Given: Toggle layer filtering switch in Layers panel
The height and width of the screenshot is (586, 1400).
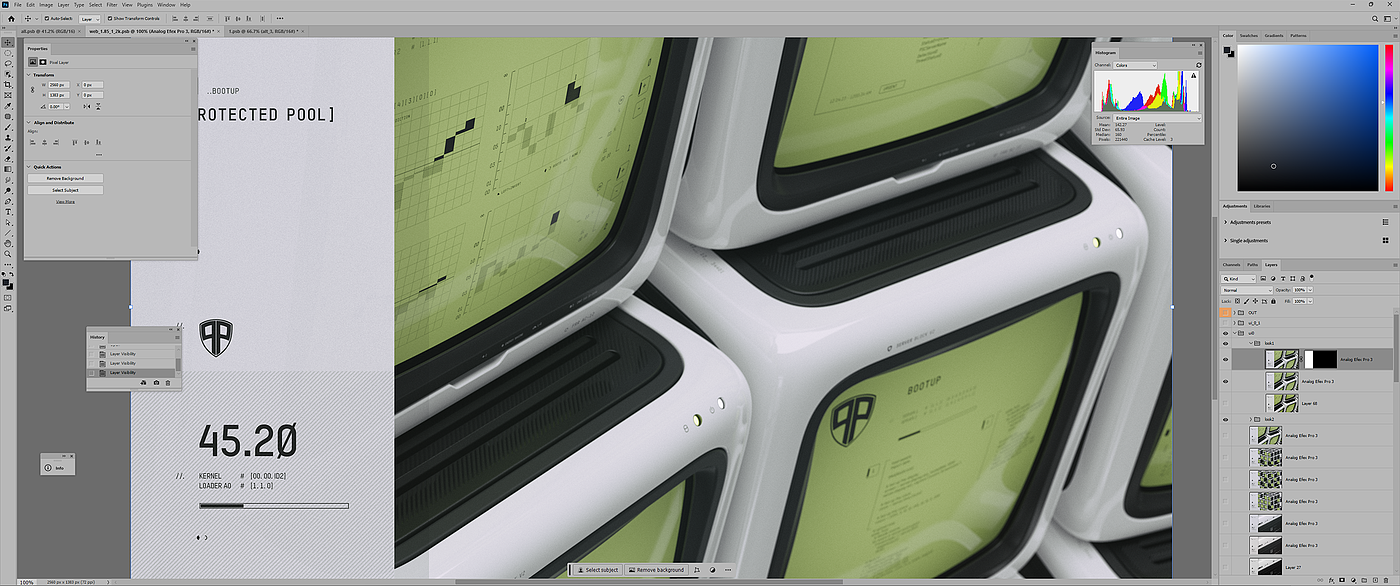Looking at the screenshot, I should [1311, 277].
